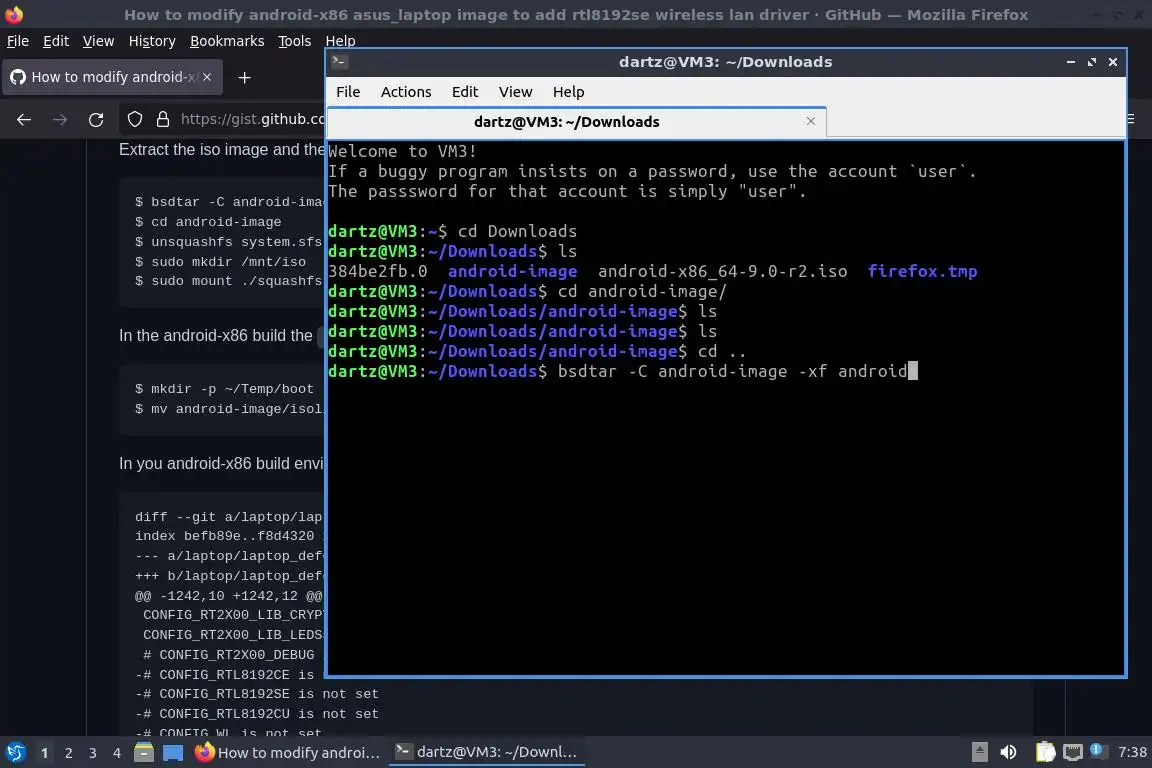Activate terminal window from the taskbar entry
The image size is (1152, 768).
click(486, 752)
